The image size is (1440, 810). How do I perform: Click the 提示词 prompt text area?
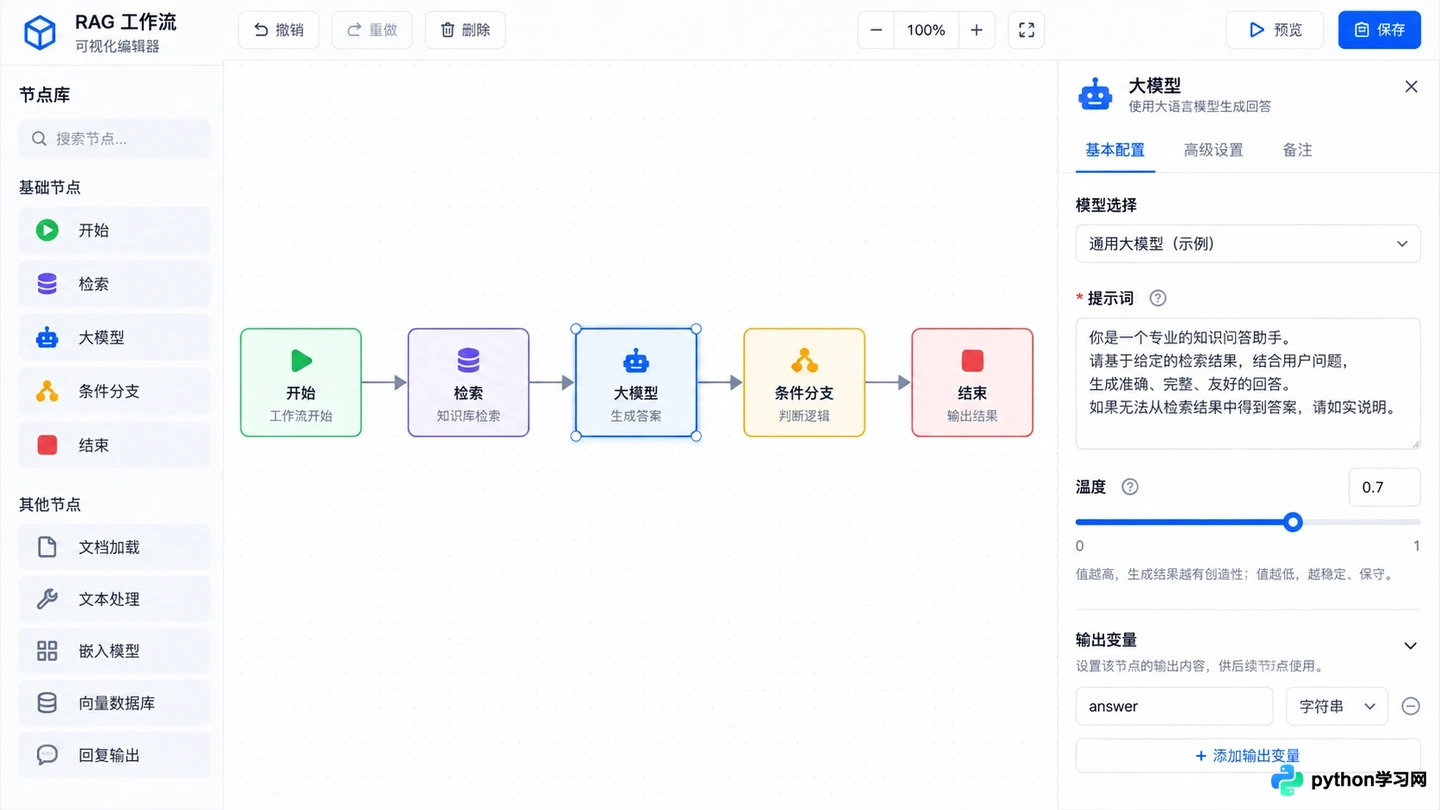pos(1248,383)
